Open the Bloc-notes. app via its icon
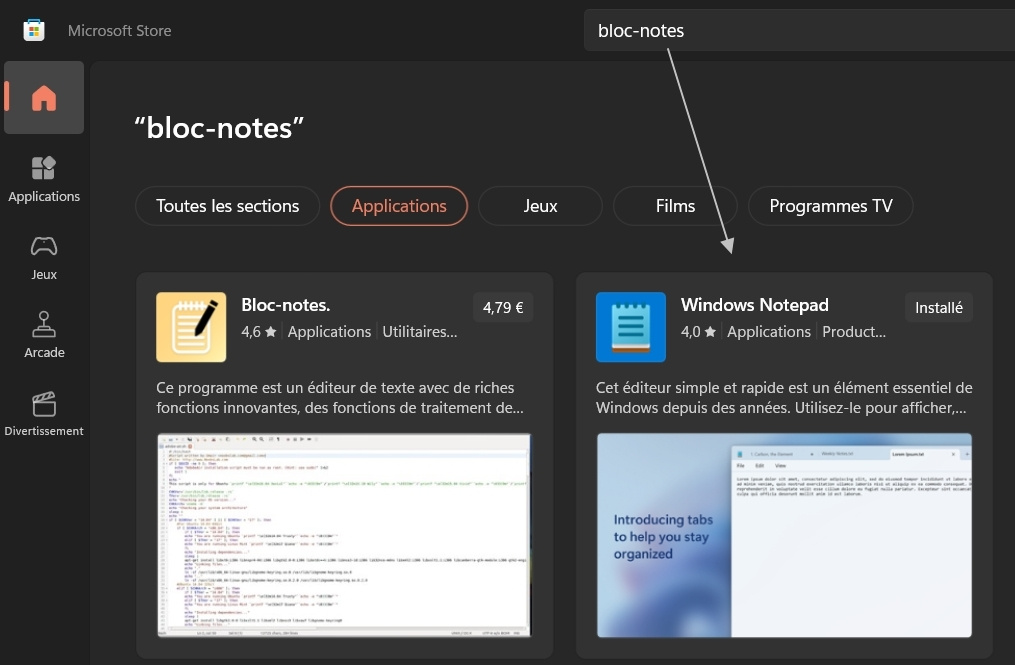The width and height of the screenshot is (1015, 665). click(191, 327)
